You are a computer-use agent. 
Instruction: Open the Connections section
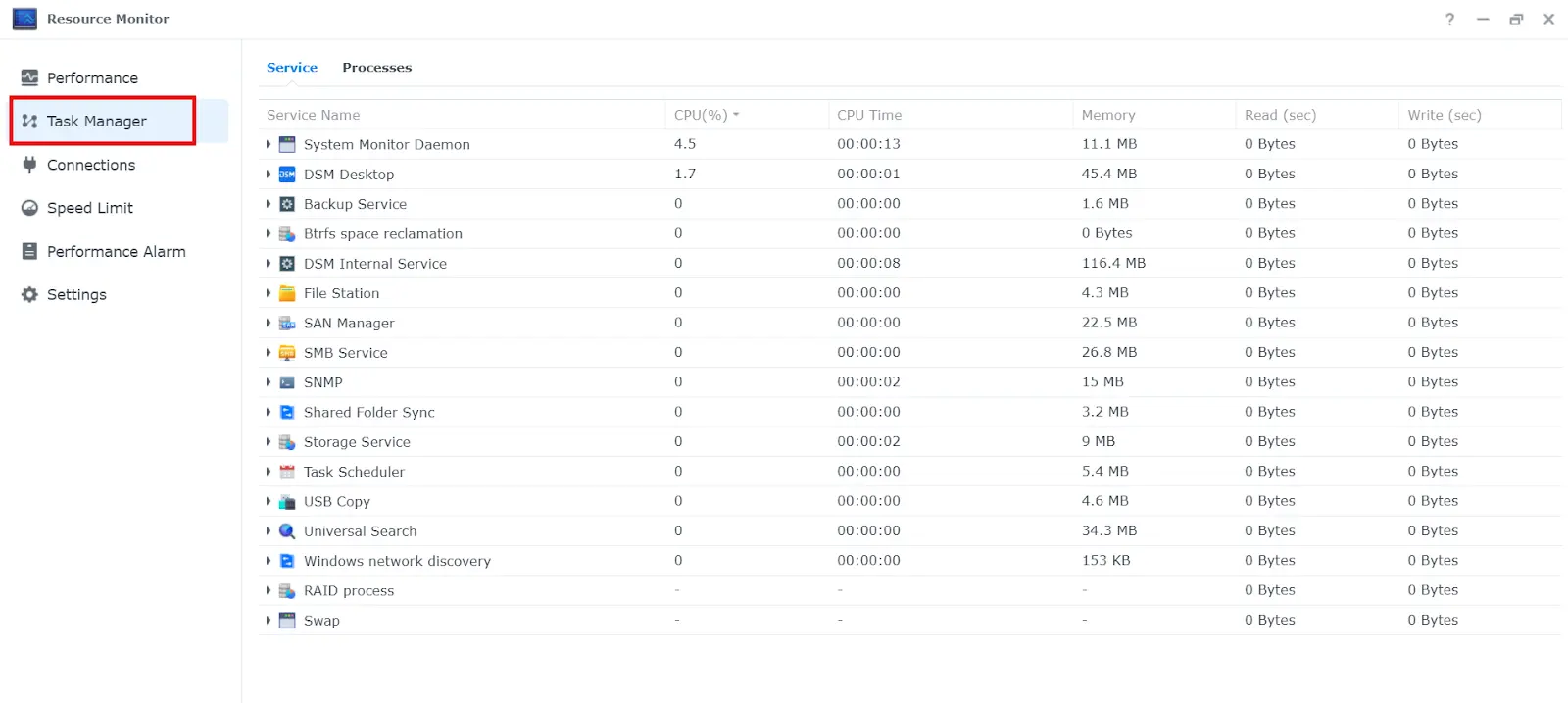120,165
